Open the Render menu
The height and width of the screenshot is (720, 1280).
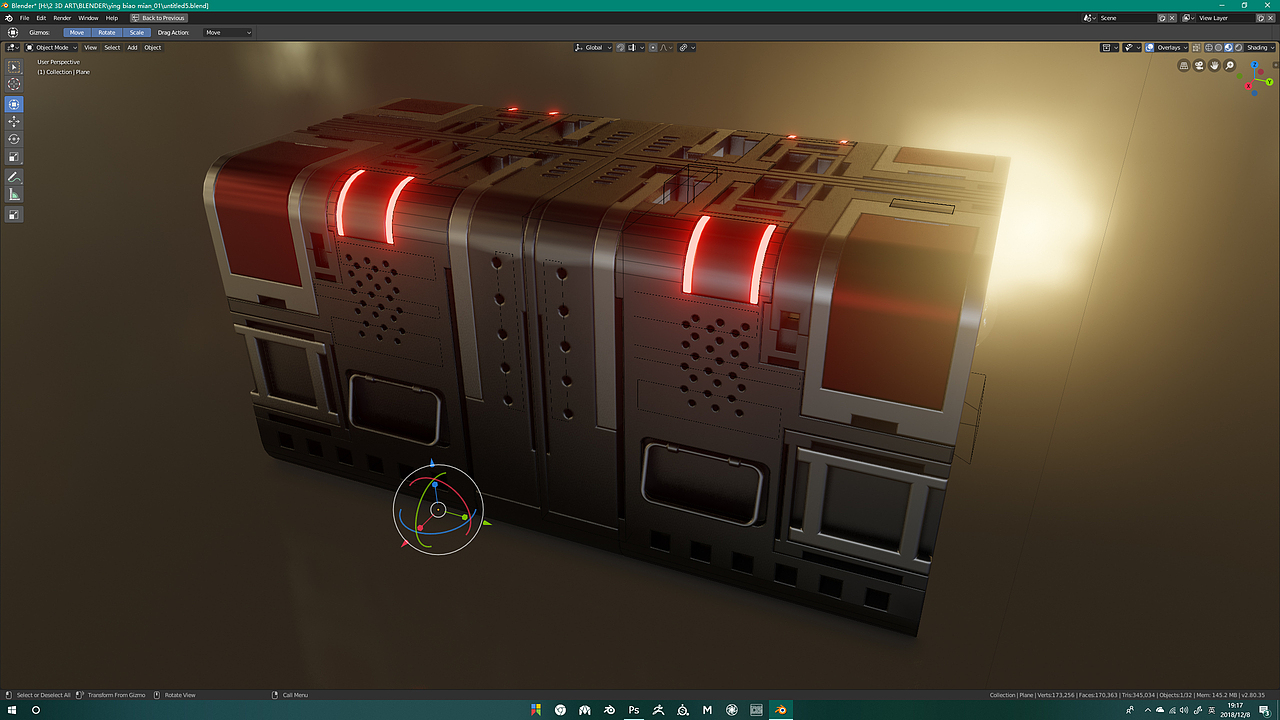click(x=62, y=17)
